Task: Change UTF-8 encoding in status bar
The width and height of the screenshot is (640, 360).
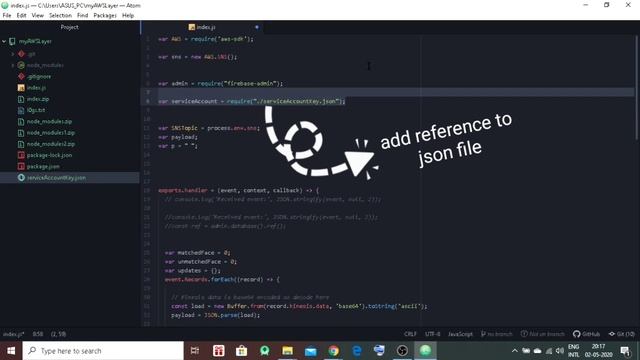Action: click(433, 334)
